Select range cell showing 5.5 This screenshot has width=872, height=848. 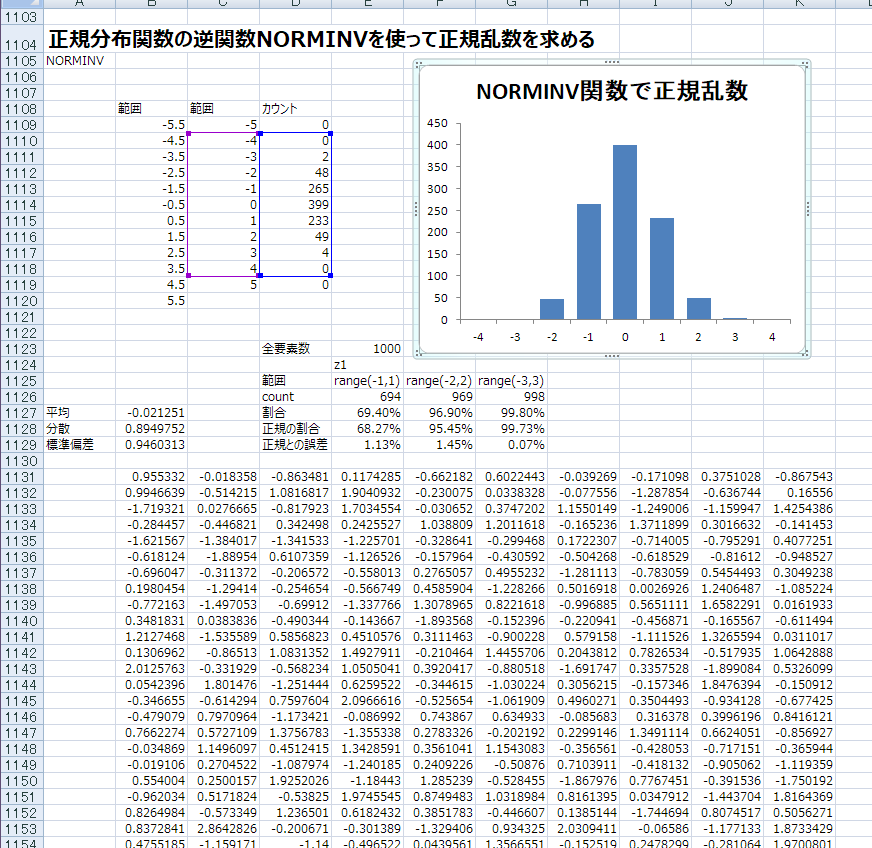coord(151,301)
